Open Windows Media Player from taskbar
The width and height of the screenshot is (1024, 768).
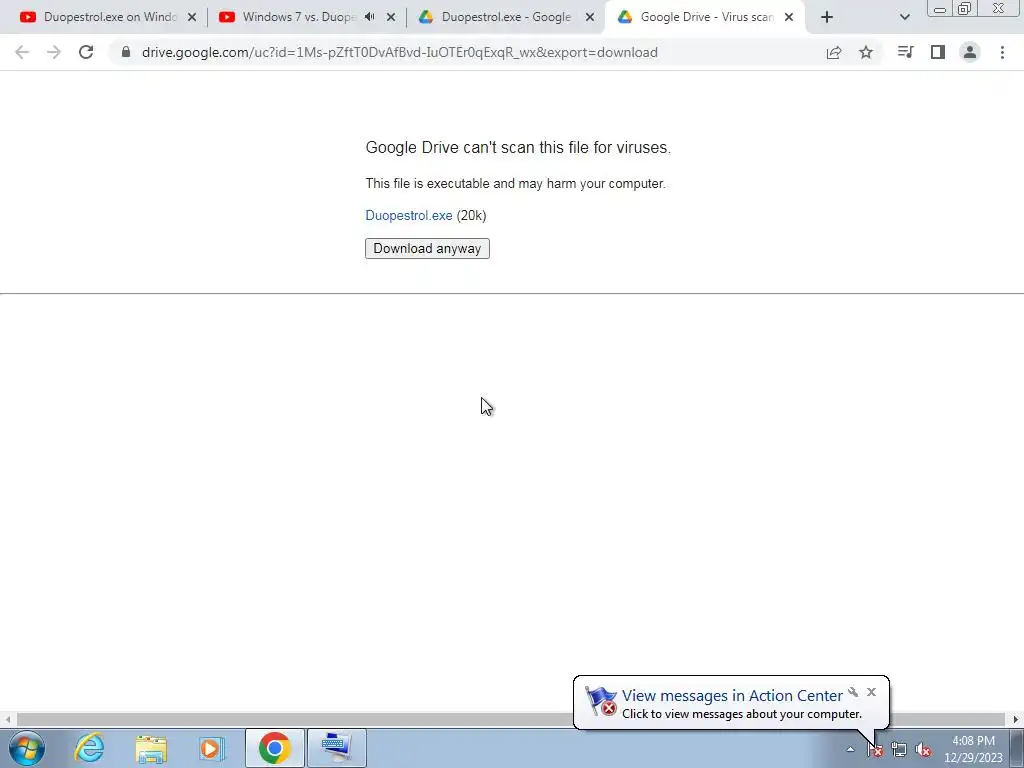coord(212,748)
